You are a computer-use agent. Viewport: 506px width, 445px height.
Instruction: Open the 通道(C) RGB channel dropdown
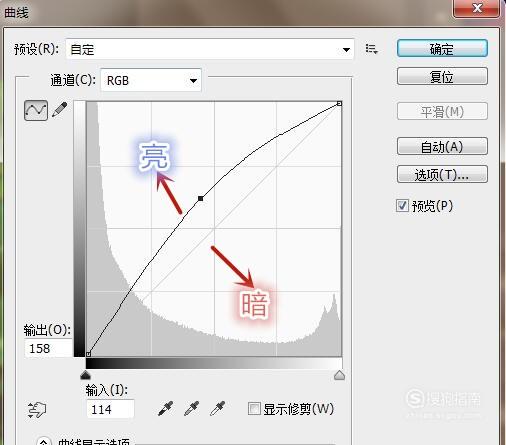[x=151, y=80]
